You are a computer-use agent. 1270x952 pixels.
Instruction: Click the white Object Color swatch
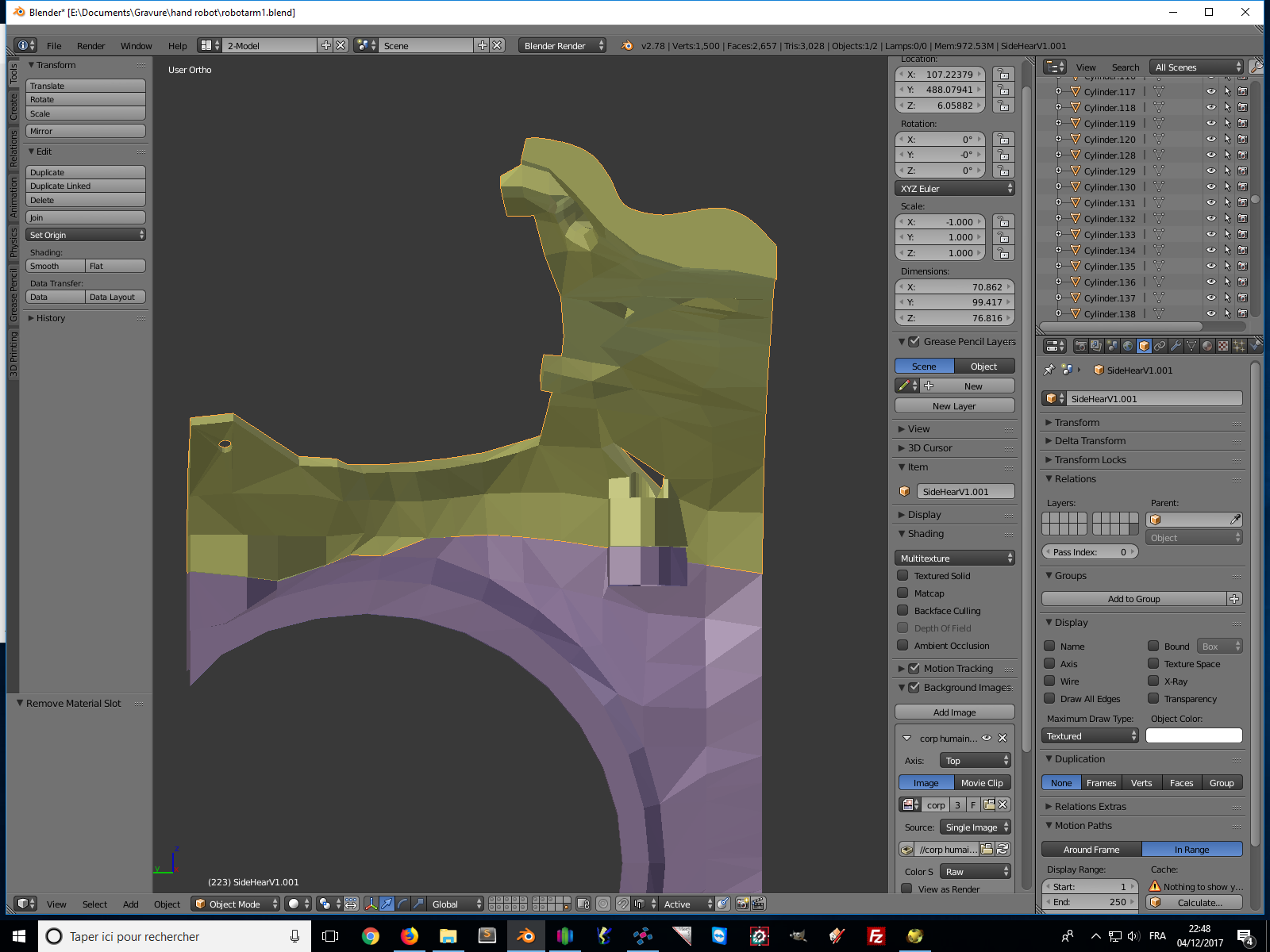point(1193,736)
